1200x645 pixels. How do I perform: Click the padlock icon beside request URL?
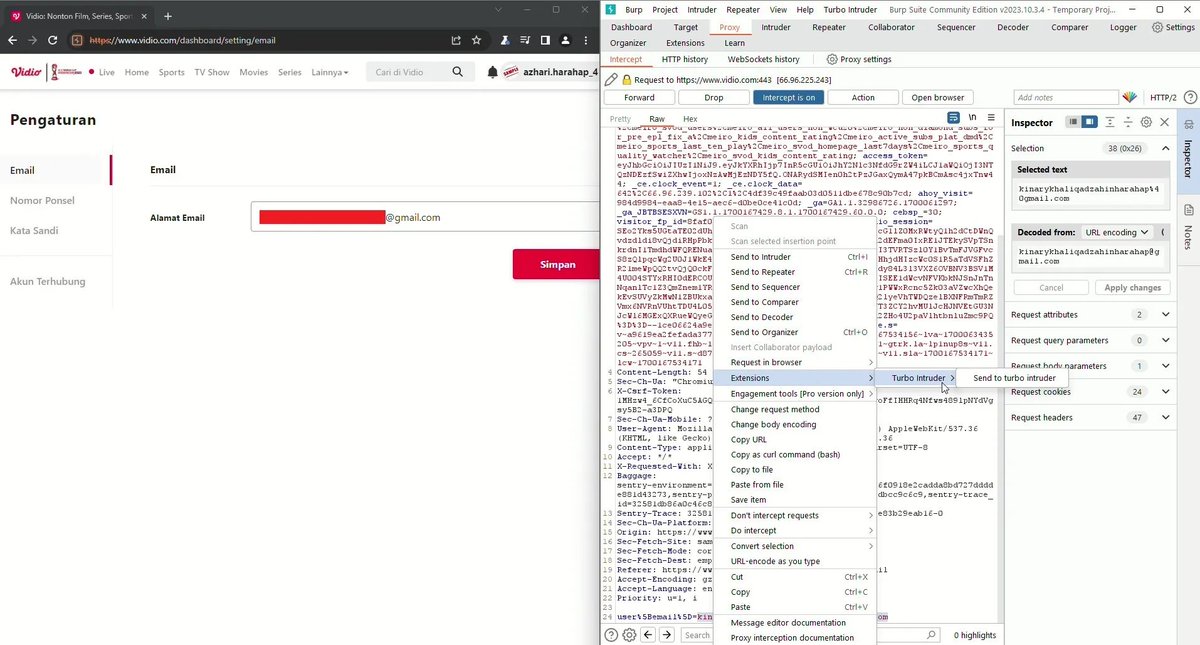[626, 78]
